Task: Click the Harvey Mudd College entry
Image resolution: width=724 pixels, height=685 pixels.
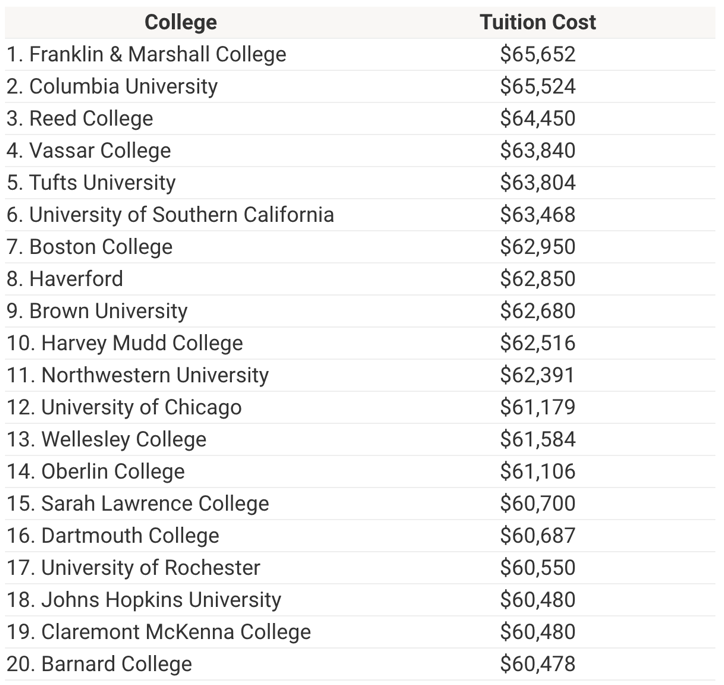Action: point(124,343)
